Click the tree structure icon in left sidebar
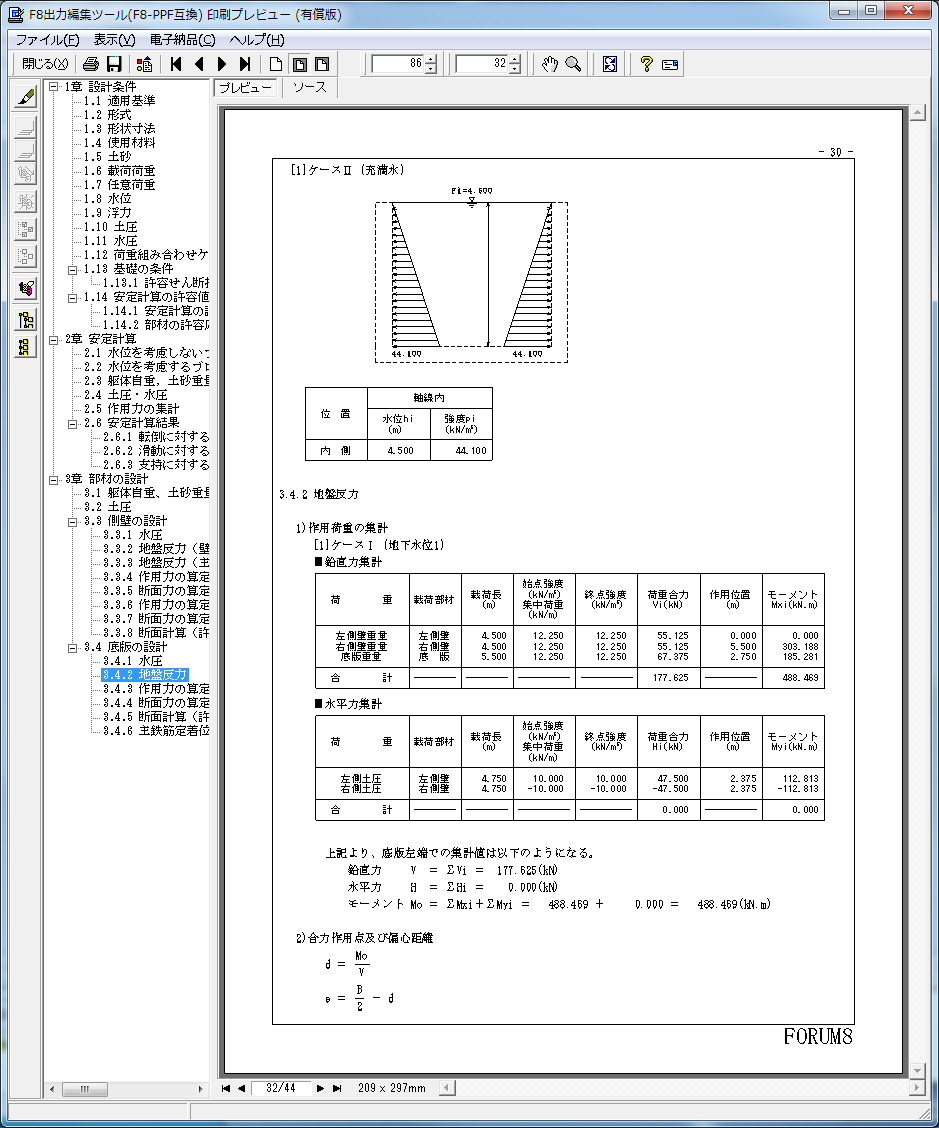 pos(25,319)
